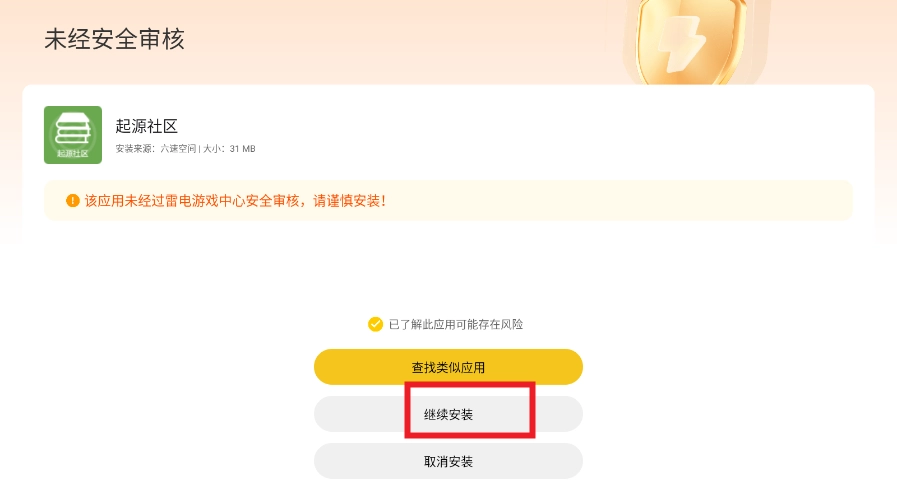Viewport: 897px width, 504px height.
Task: Select the 起源社区 app name text
Action: pyautogui.click(x=146, y=126)
